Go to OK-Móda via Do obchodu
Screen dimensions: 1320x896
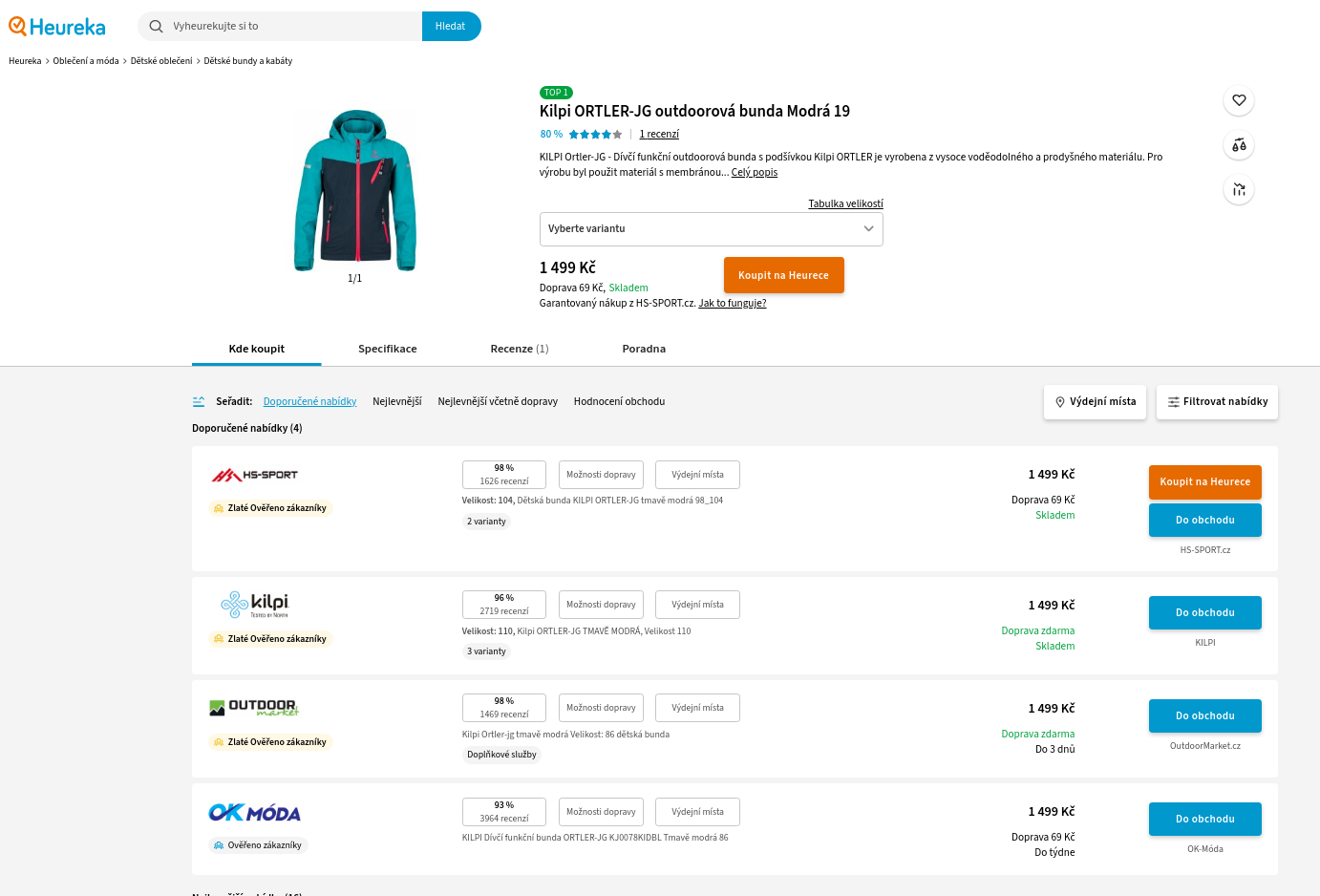coord(1205,820)
